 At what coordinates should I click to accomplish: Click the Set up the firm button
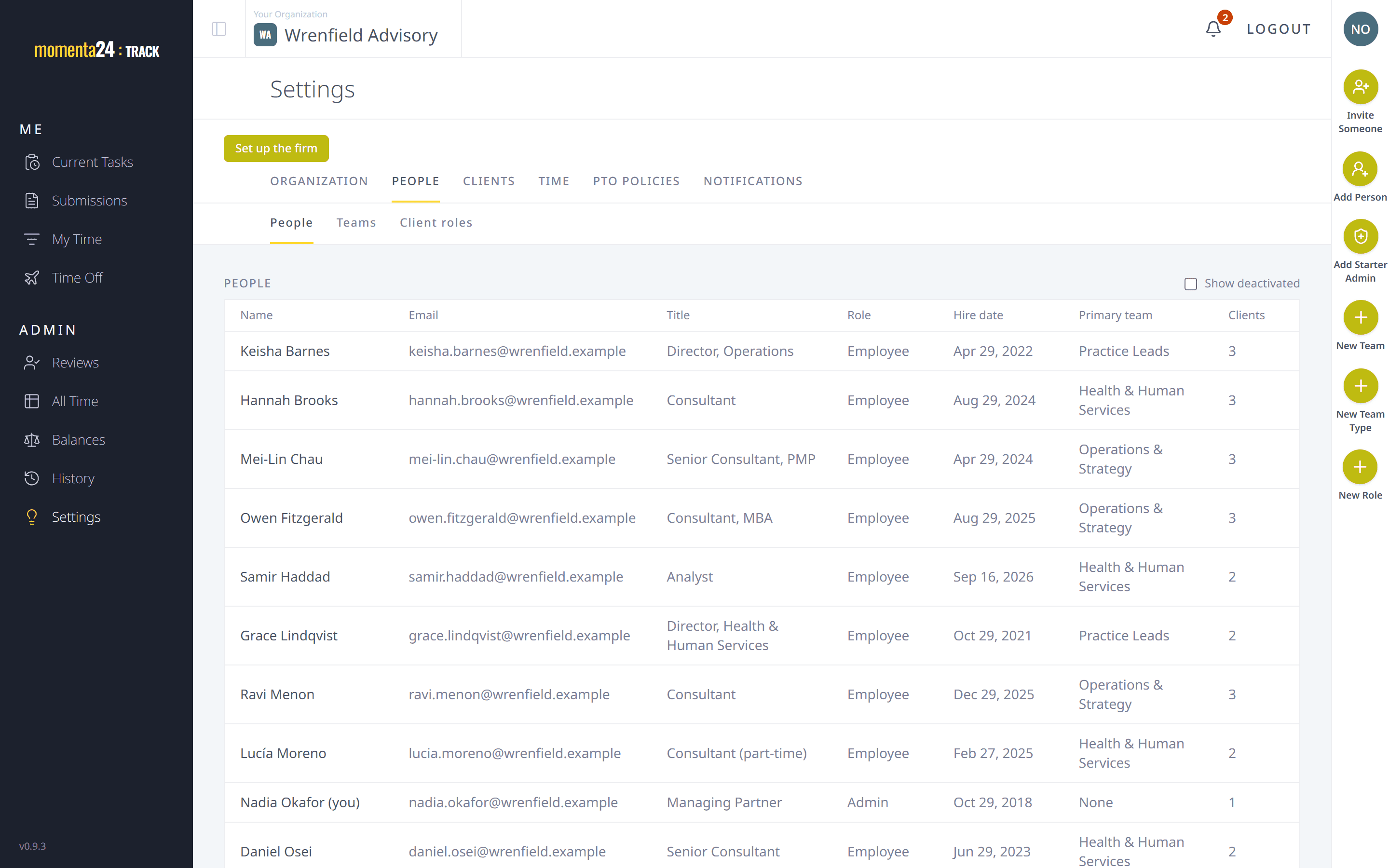coord(275,148)
